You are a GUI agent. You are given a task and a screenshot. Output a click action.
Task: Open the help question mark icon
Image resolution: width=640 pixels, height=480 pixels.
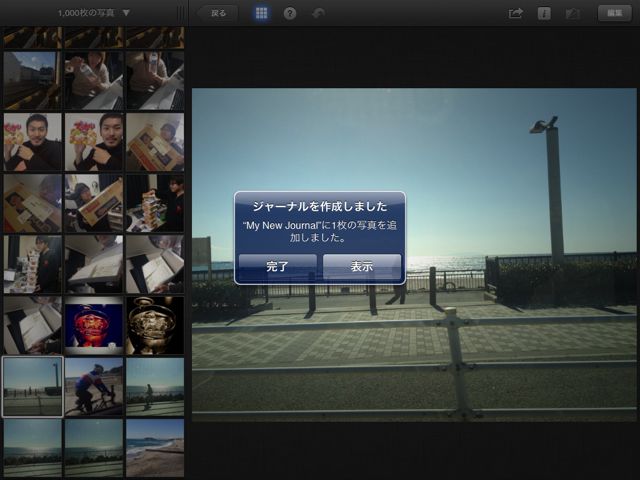290,14
